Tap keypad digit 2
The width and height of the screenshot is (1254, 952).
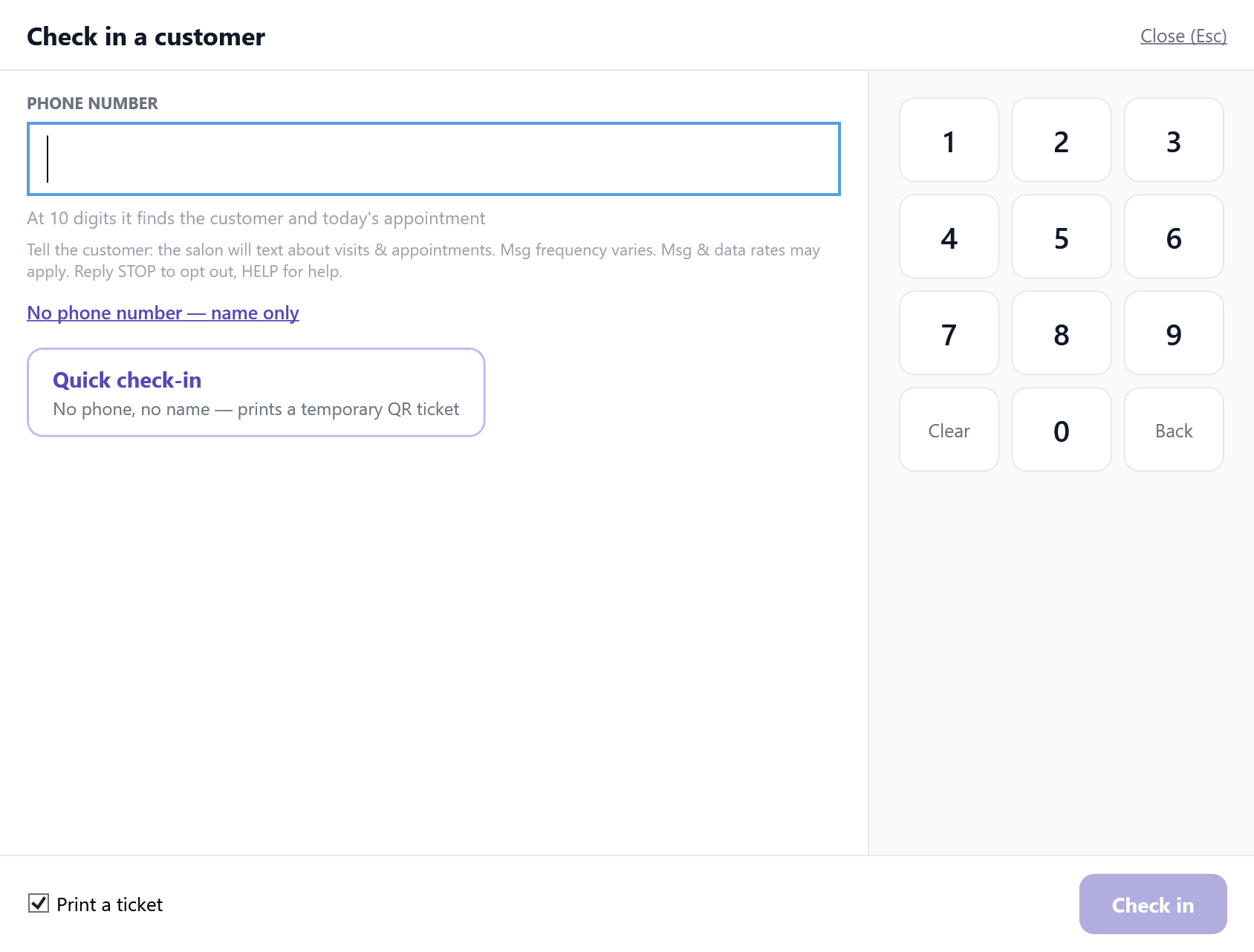tap(1062, 140)
